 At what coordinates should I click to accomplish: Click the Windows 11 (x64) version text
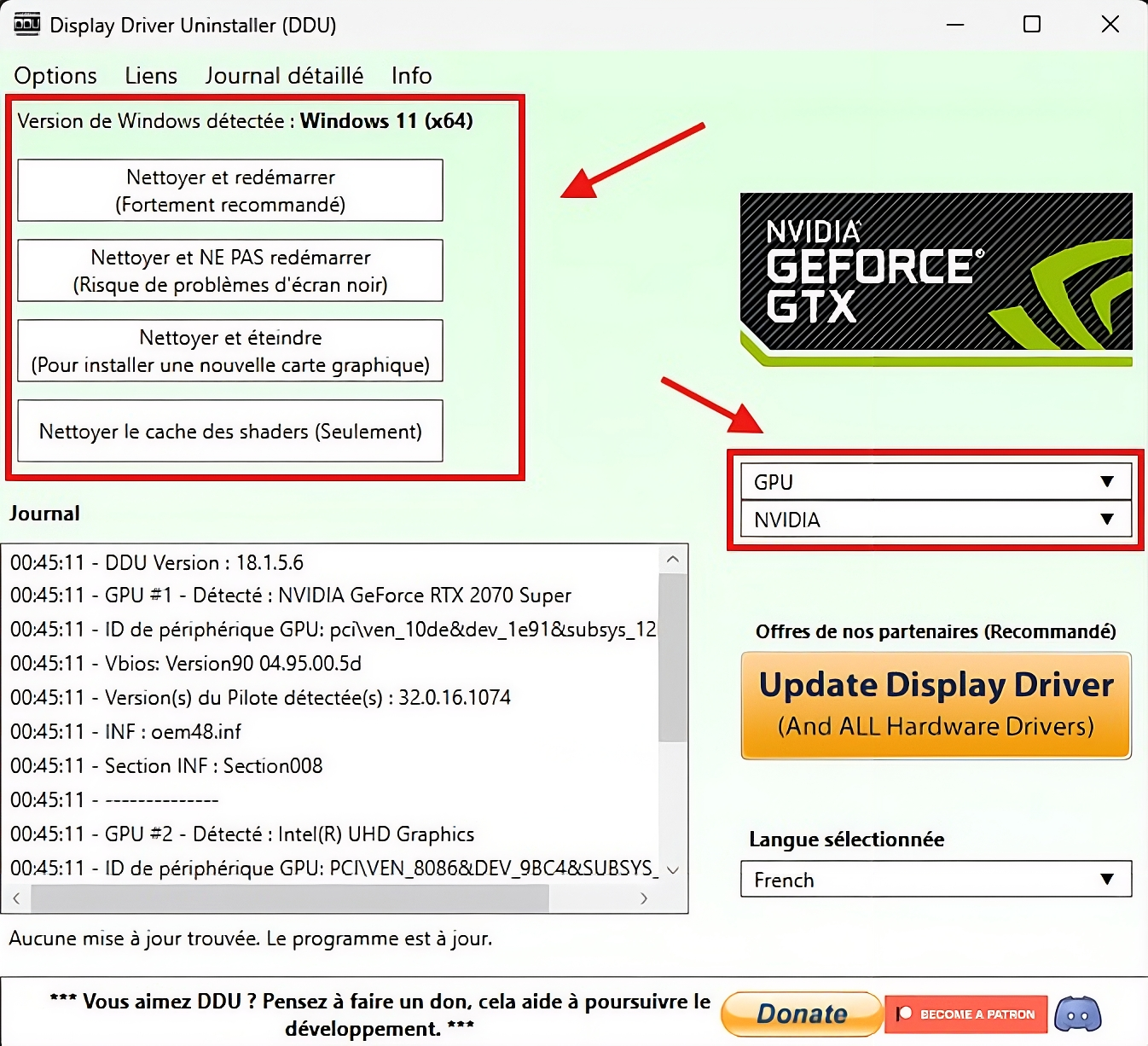tap(386, 121)
